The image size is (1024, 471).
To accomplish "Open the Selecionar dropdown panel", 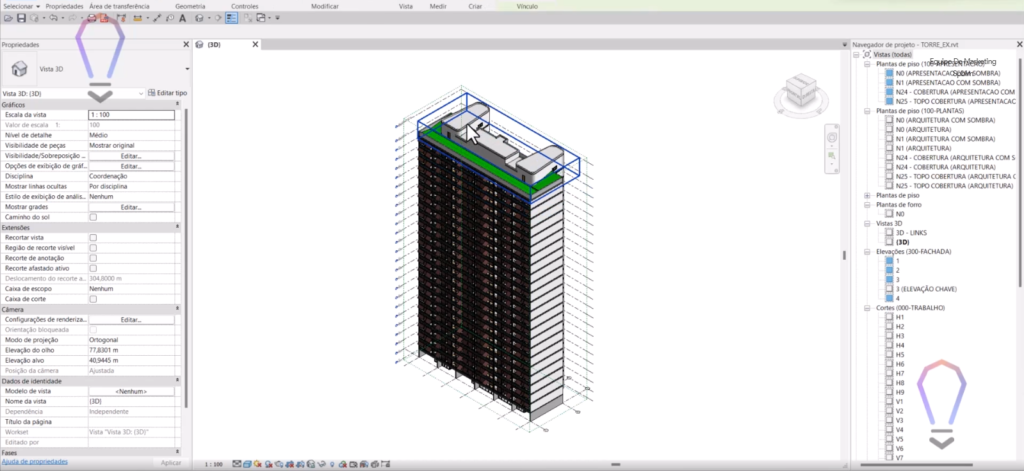I will coord(22,6).
